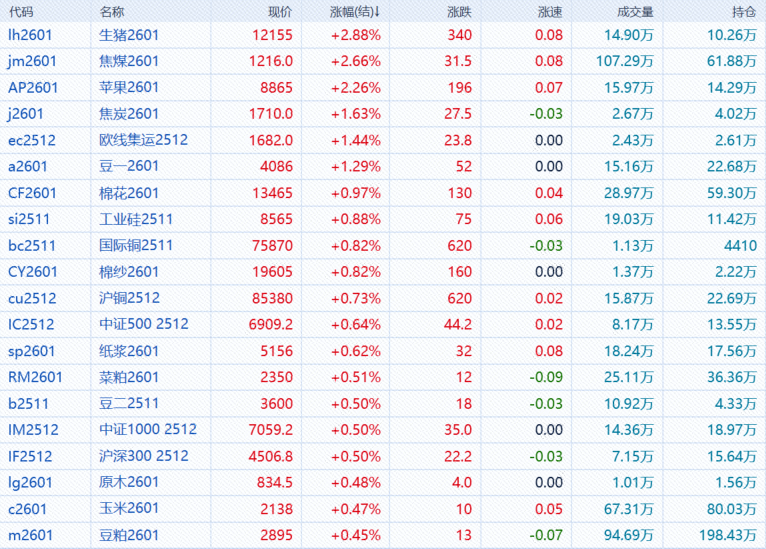The width and height of the screenshot is (766, 549).
Task: Sort by 成交量 column header
Action: tap(636, 11)
